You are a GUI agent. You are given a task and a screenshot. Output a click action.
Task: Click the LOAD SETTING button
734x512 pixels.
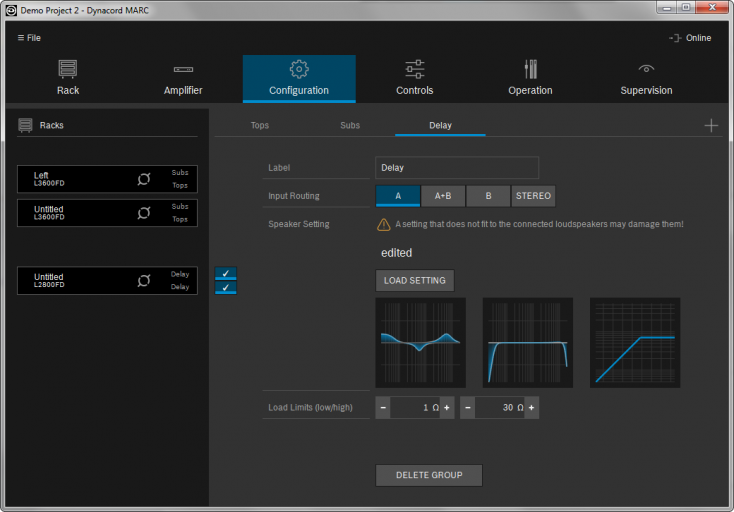(x=415, y=280)
